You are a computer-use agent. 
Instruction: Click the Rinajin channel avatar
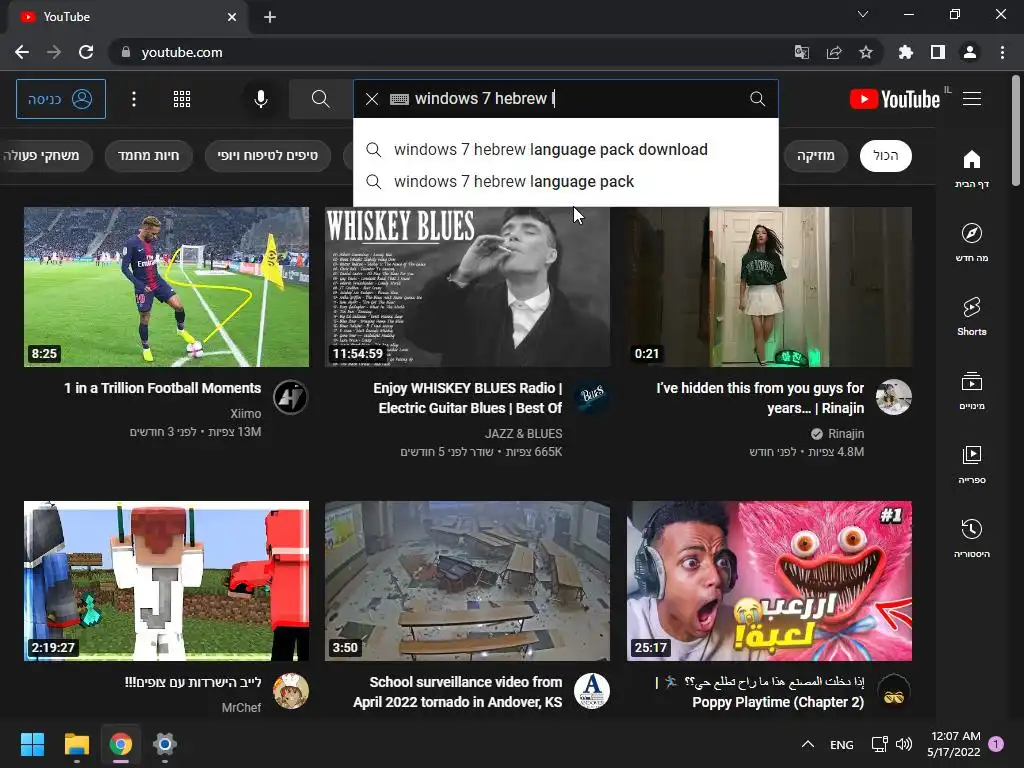click(x=893, y=397)
